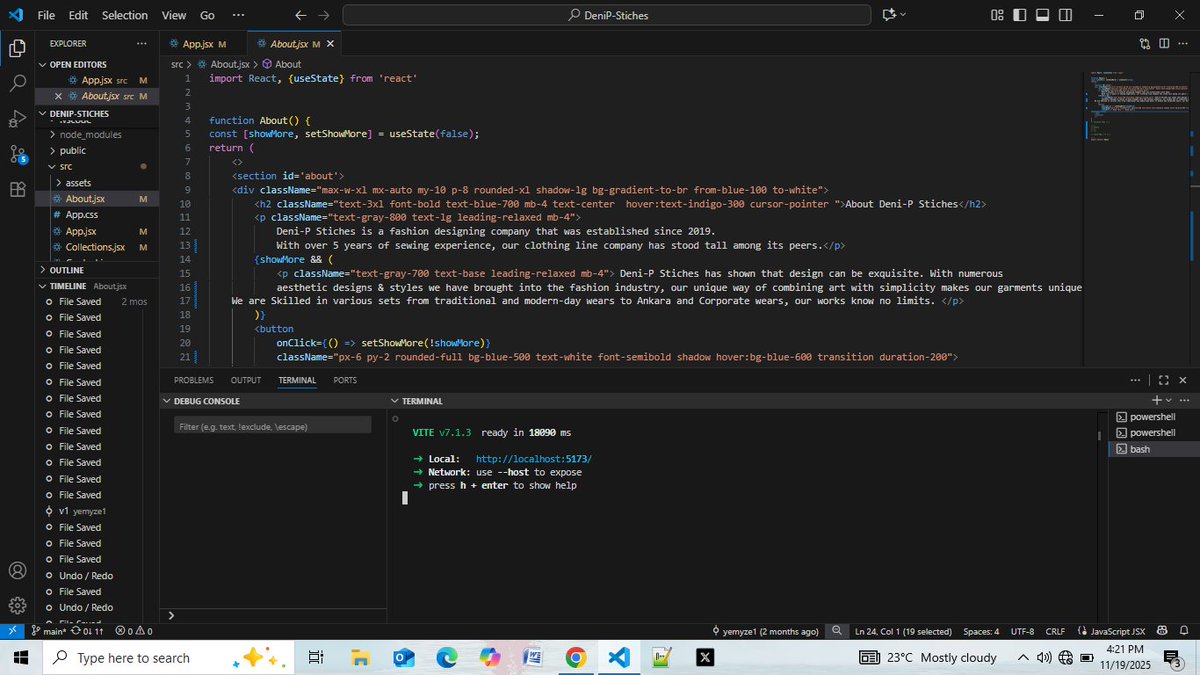1200x675 pixels.
Task: Open the Accounts icon near the bottom left
Action: (x=16, y=571)
